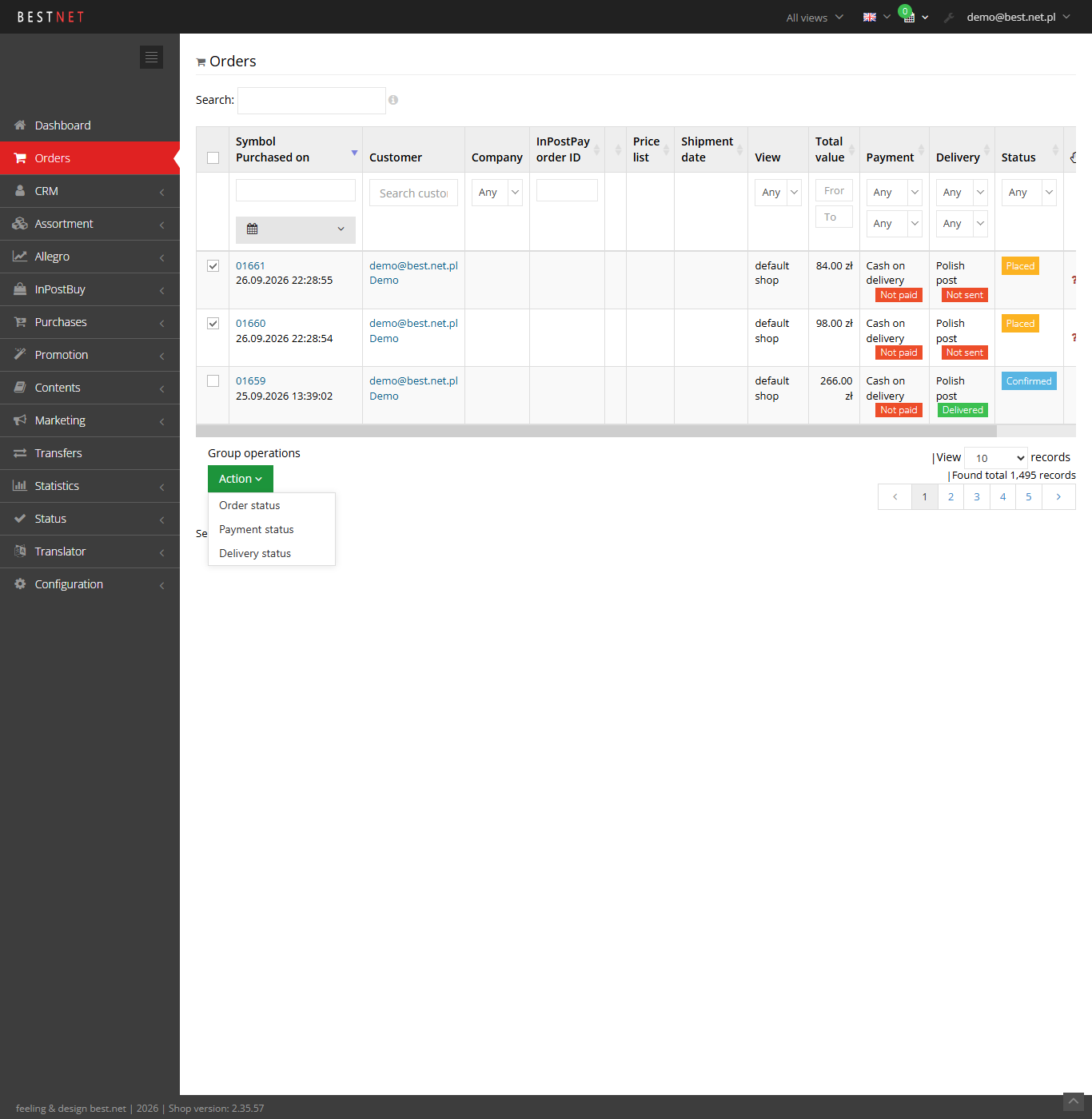Uncheck order 01660 checkbox
The height and width of the screenshot is (1119, 1092).
213,323
